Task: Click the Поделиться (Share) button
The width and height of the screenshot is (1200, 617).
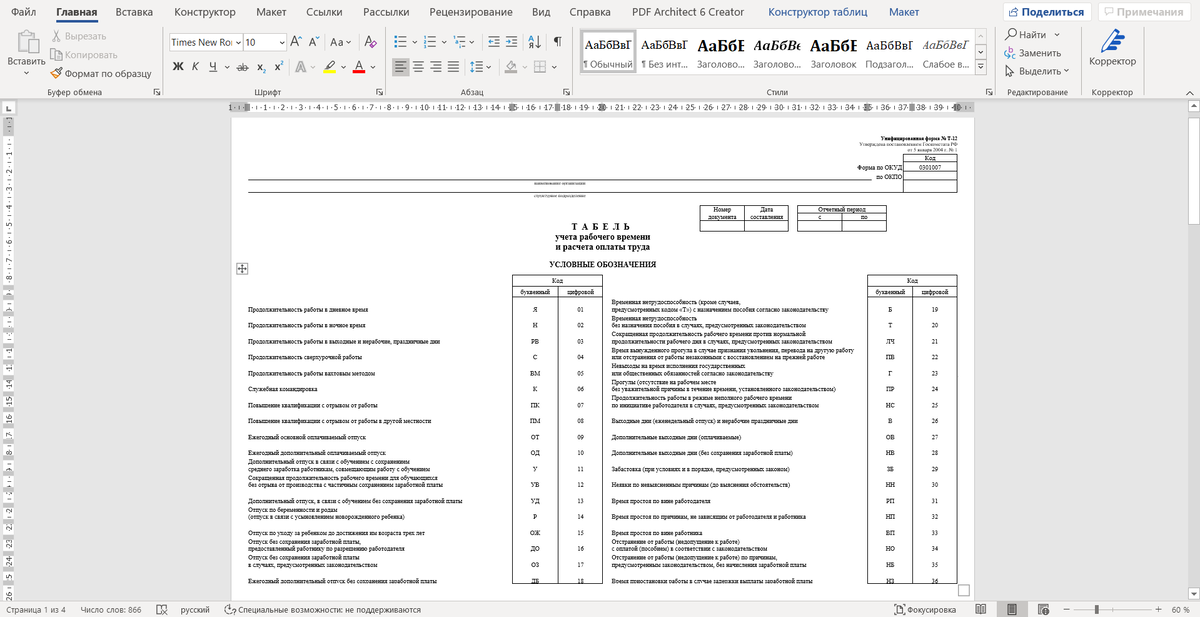Action: click(1046, 12)
